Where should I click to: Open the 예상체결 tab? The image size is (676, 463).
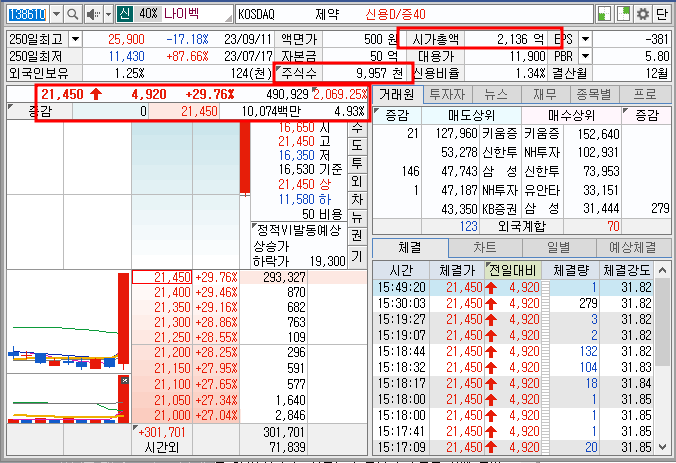tap(633, 248)
